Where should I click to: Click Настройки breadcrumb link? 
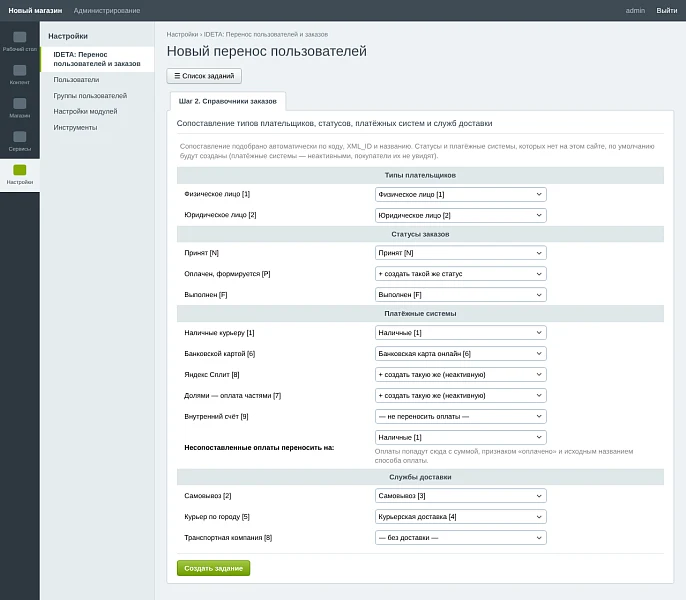point(182,34)
